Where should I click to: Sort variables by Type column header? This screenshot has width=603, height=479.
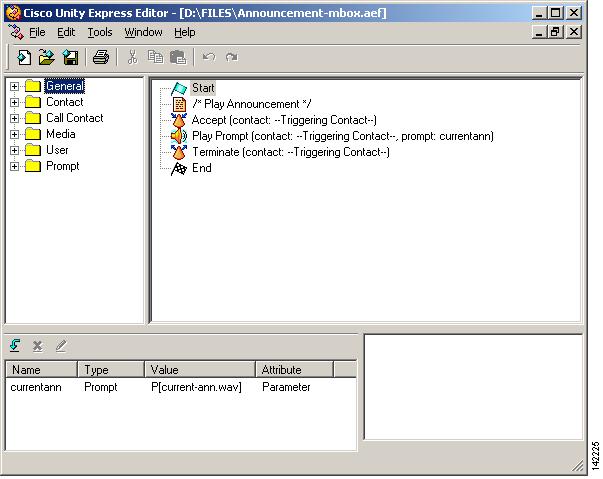[111, 369]
